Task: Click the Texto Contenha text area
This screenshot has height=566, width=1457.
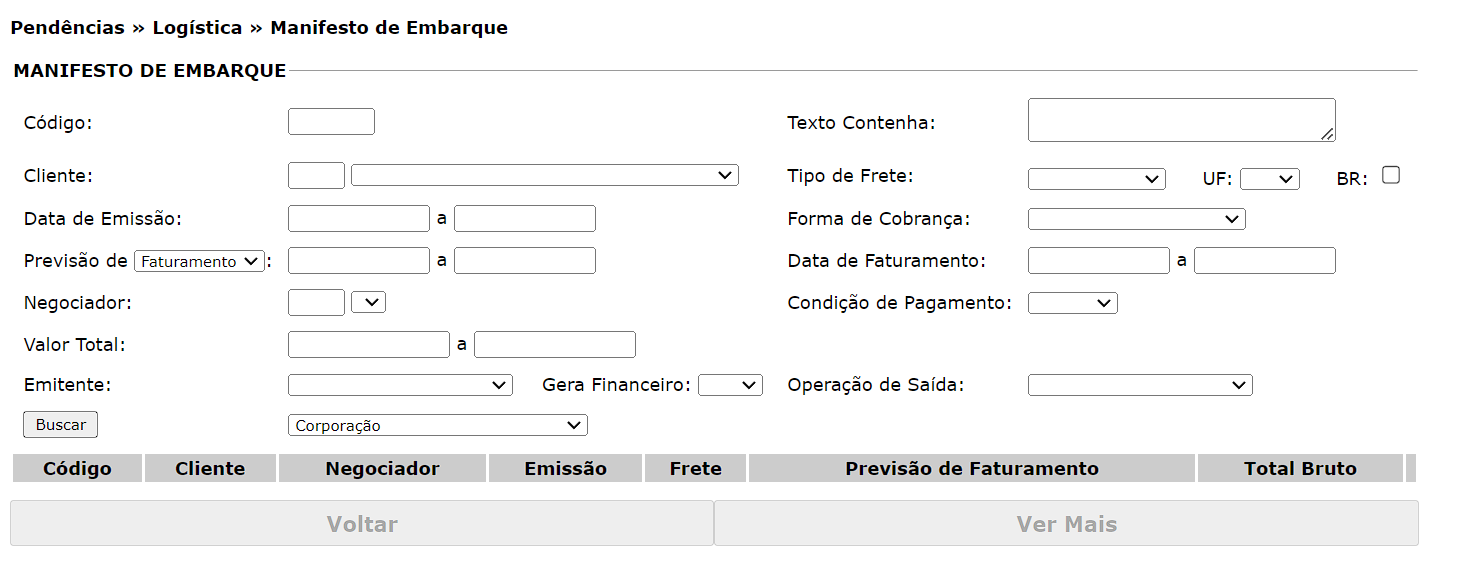Action: 1181,120
